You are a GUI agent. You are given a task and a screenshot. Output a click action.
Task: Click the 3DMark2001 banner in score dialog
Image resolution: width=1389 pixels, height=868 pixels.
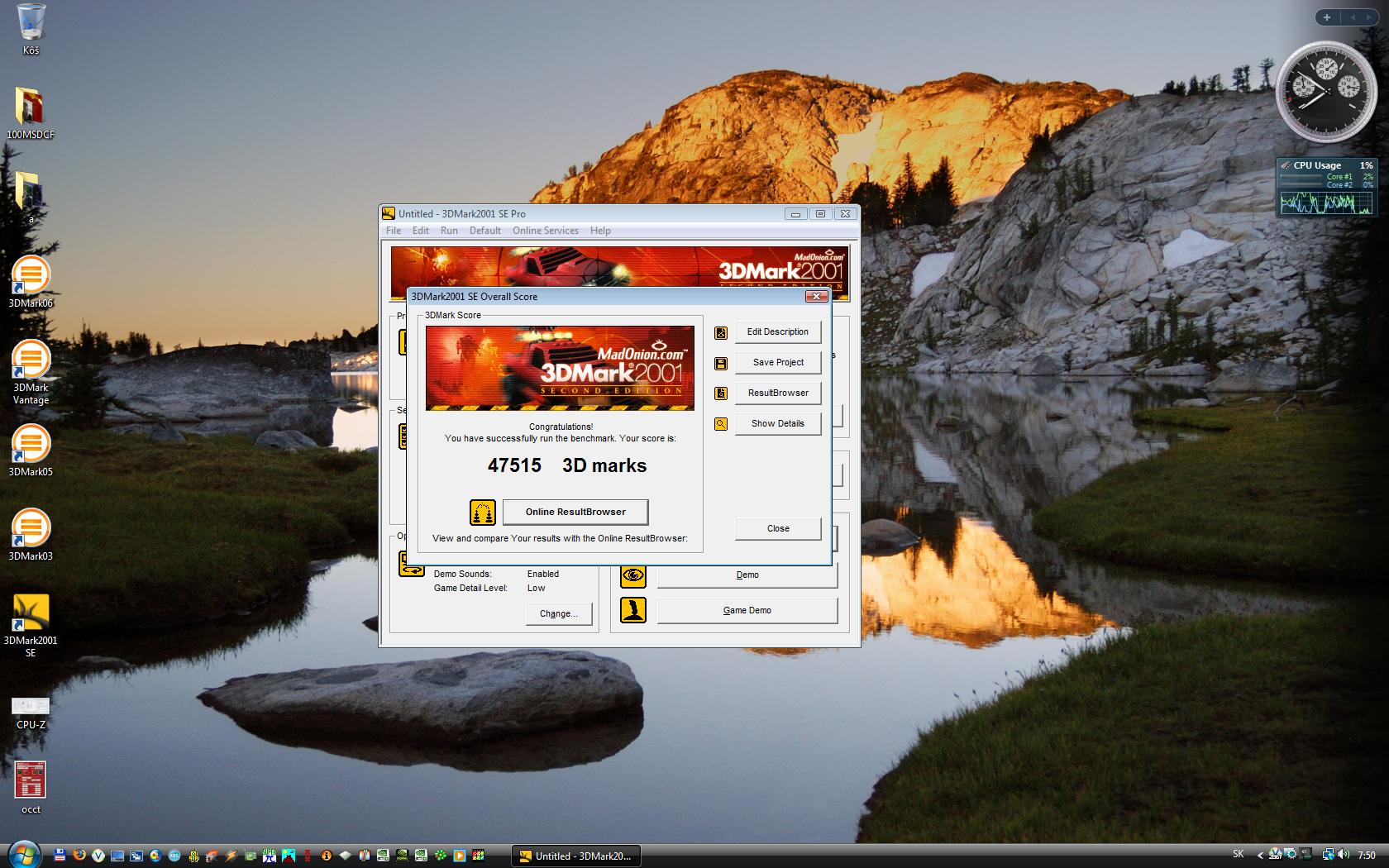(x=560, y=368)
